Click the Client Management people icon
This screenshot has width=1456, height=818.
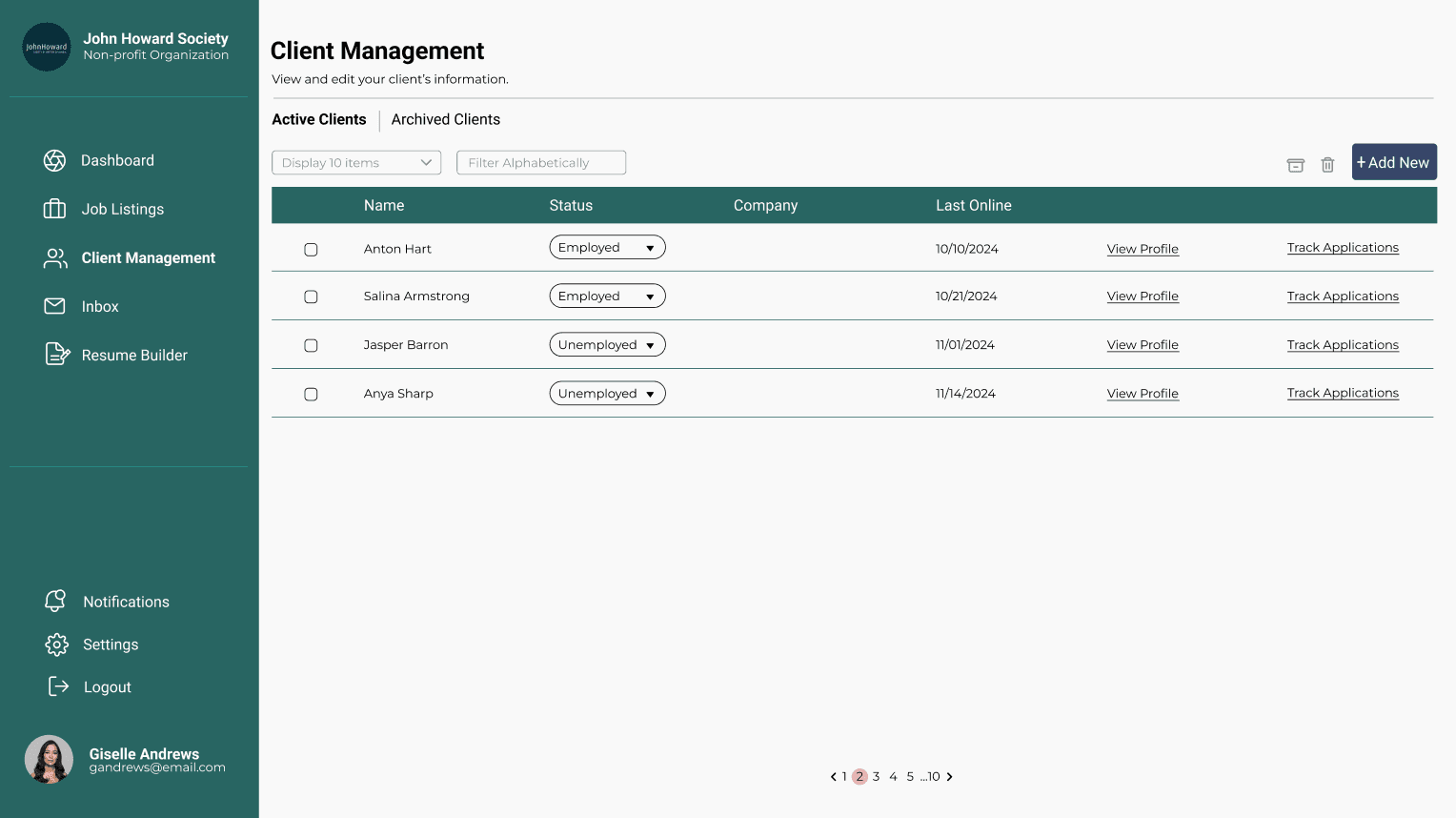coord(54,258)
